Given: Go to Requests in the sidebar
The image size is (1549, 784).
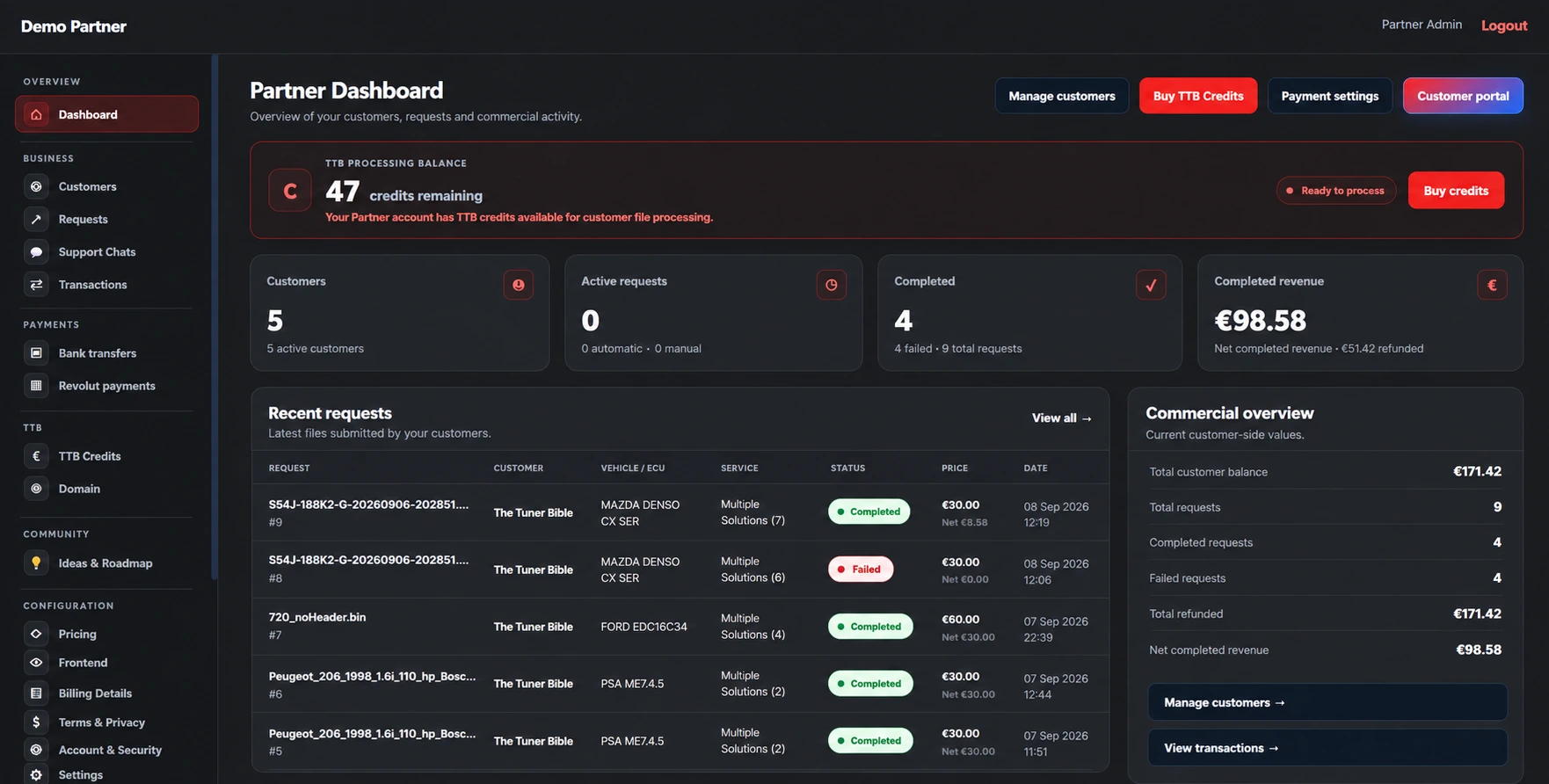Looking at the screenshot, I should coord(106,219).
